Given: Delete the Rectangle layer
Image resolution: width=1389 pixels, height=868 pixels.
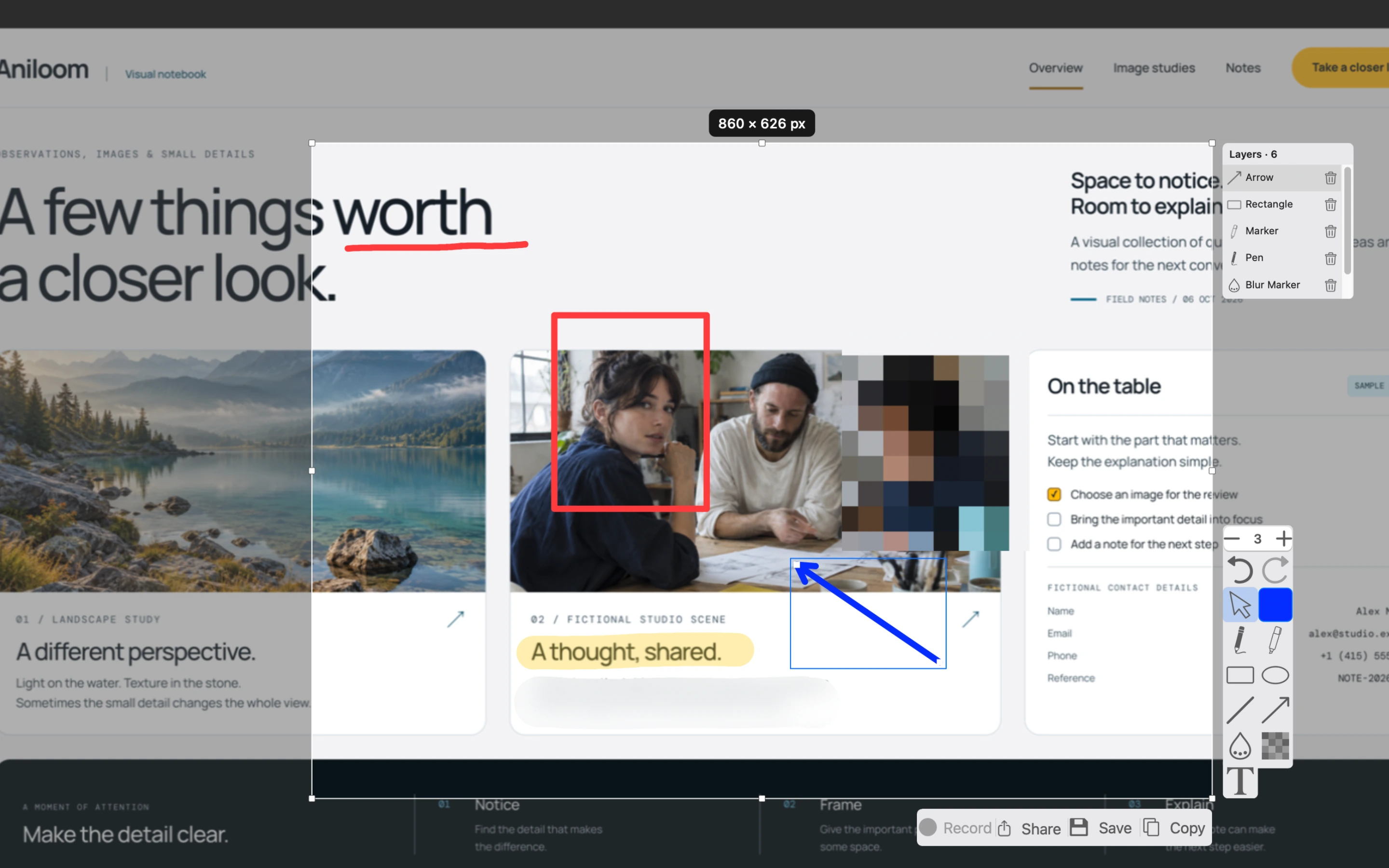Looking at the screenshot, I should [1331, 204].
